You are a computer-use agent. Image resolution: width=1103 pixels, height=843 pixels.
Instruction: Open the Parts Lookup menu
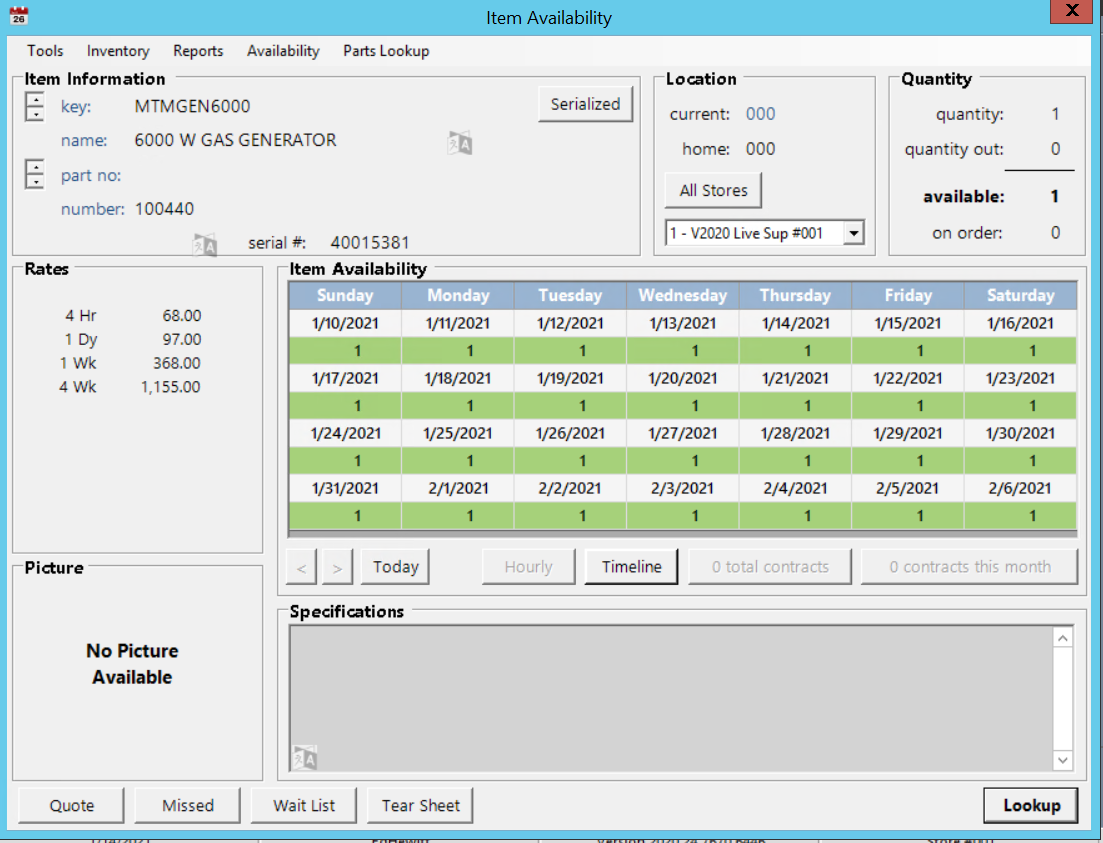tap(386, 51)
